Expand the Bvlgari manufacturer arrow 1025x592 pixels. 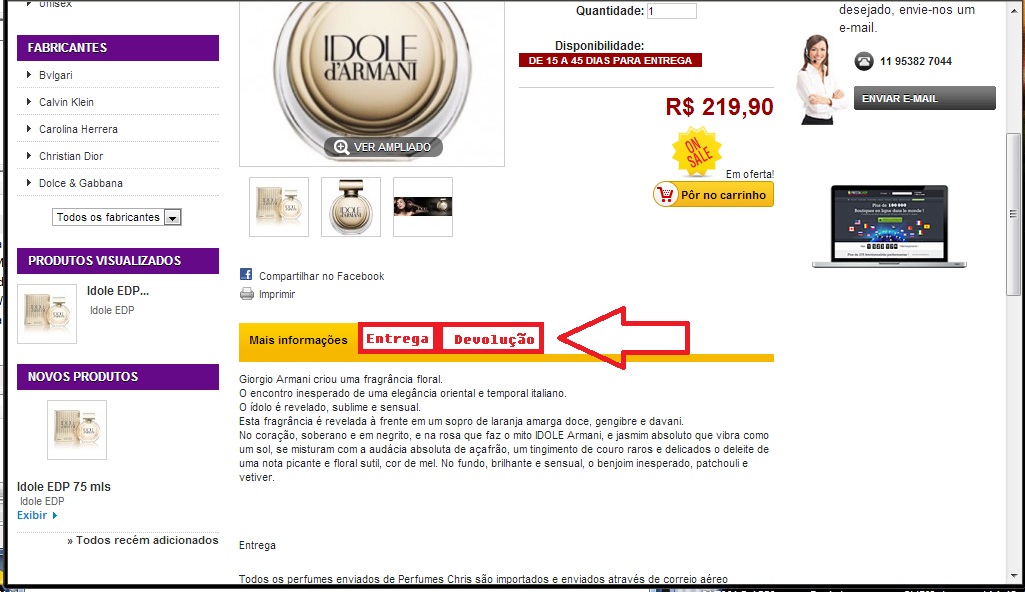pos(29,74)
